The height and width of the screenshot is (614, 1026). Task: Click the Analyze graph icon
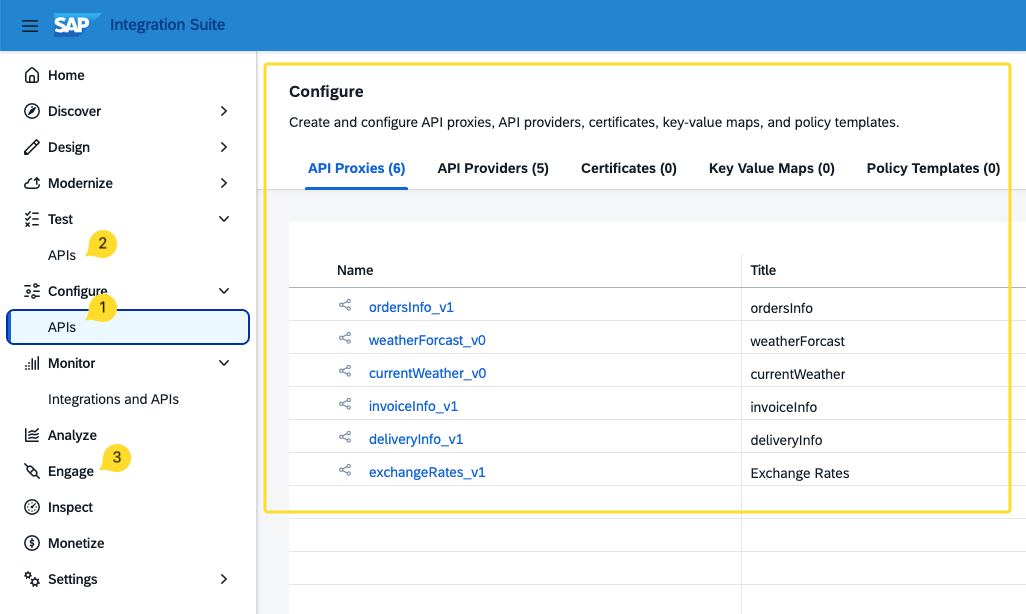pos(31,435)
